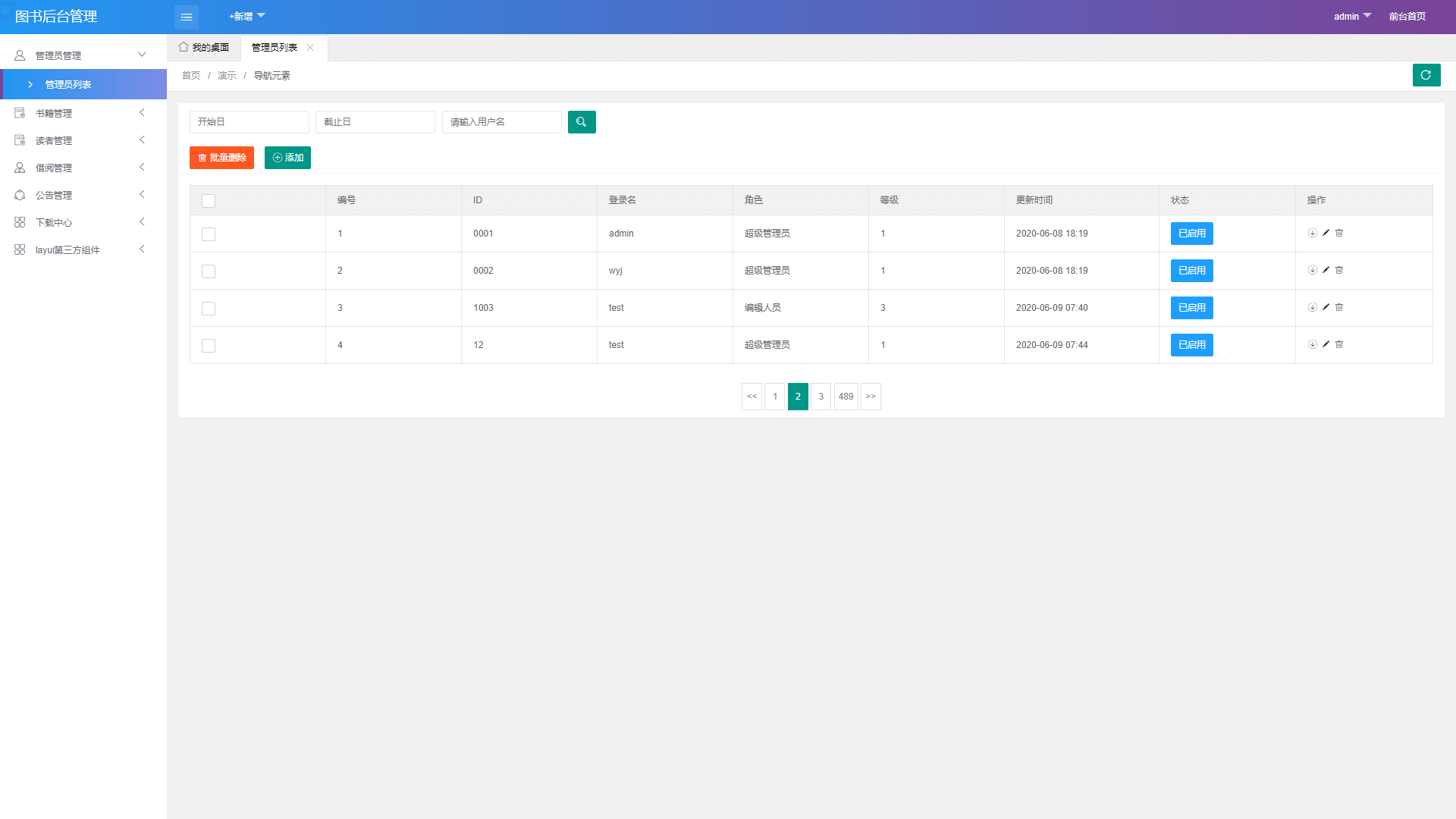Screen dimensions: 1456x819
Task: Click the 添加 button
Action: tap(287, 158)
